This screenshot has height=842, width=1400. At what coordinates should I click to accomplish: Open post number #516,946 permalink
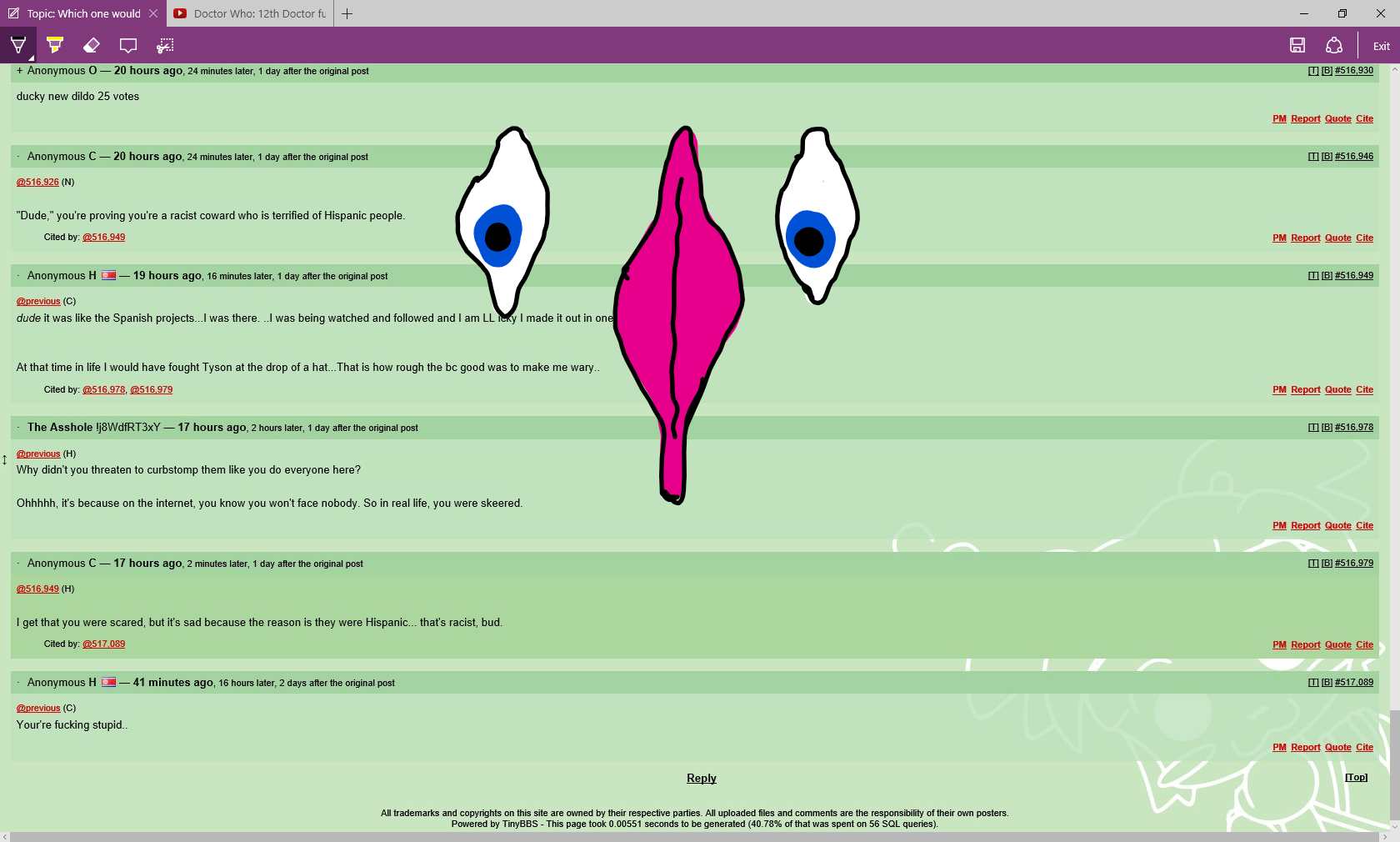[1353, 157]
